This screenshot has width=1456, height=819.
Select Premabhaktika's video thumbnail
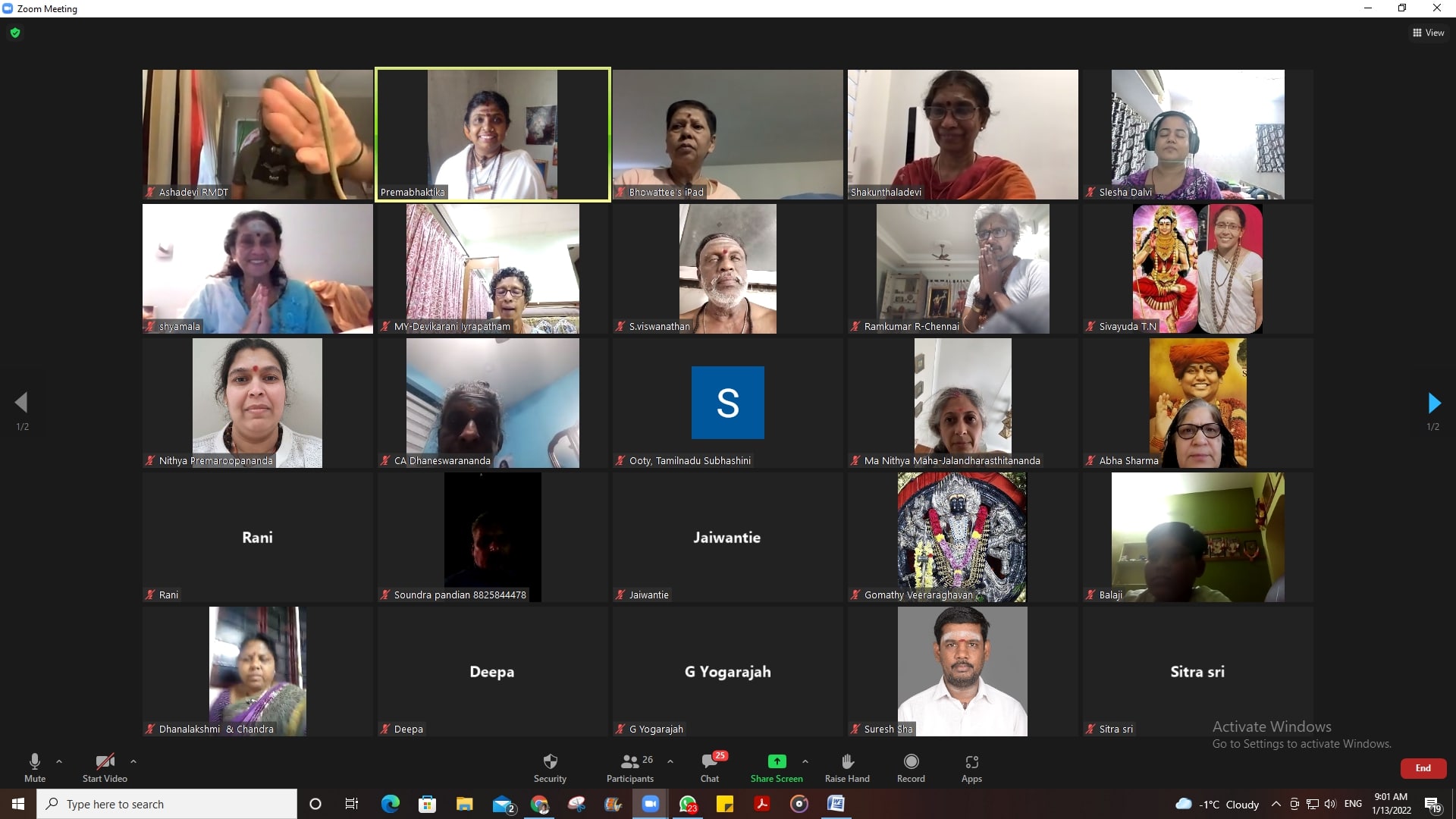point(493,134)
